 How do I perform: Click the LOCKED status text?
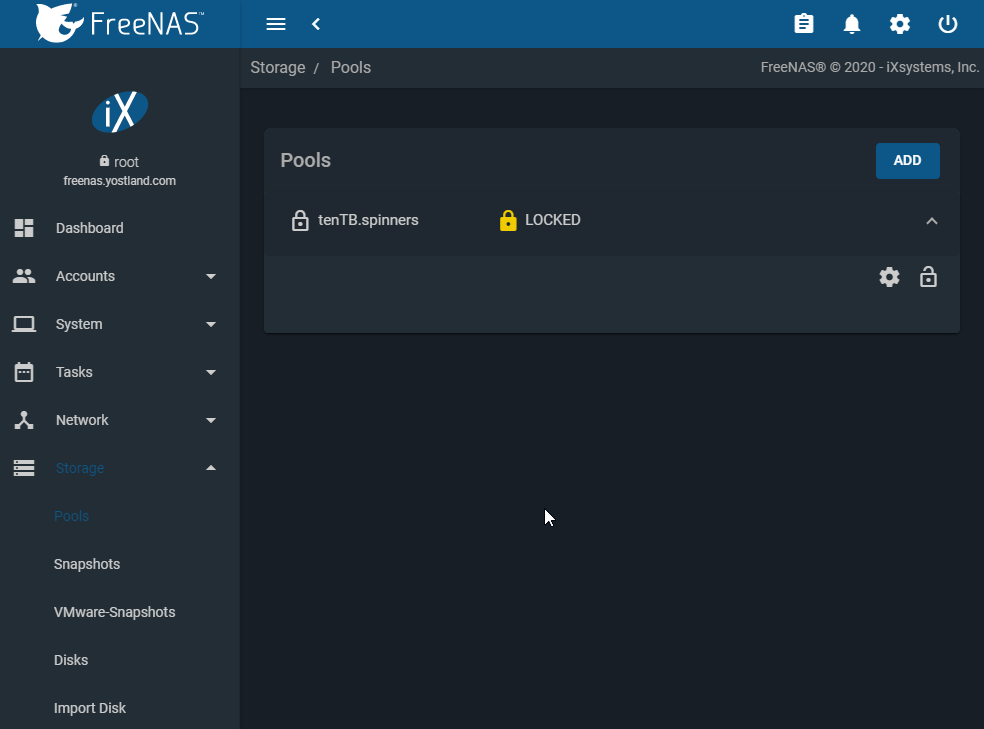pos(552,220)
